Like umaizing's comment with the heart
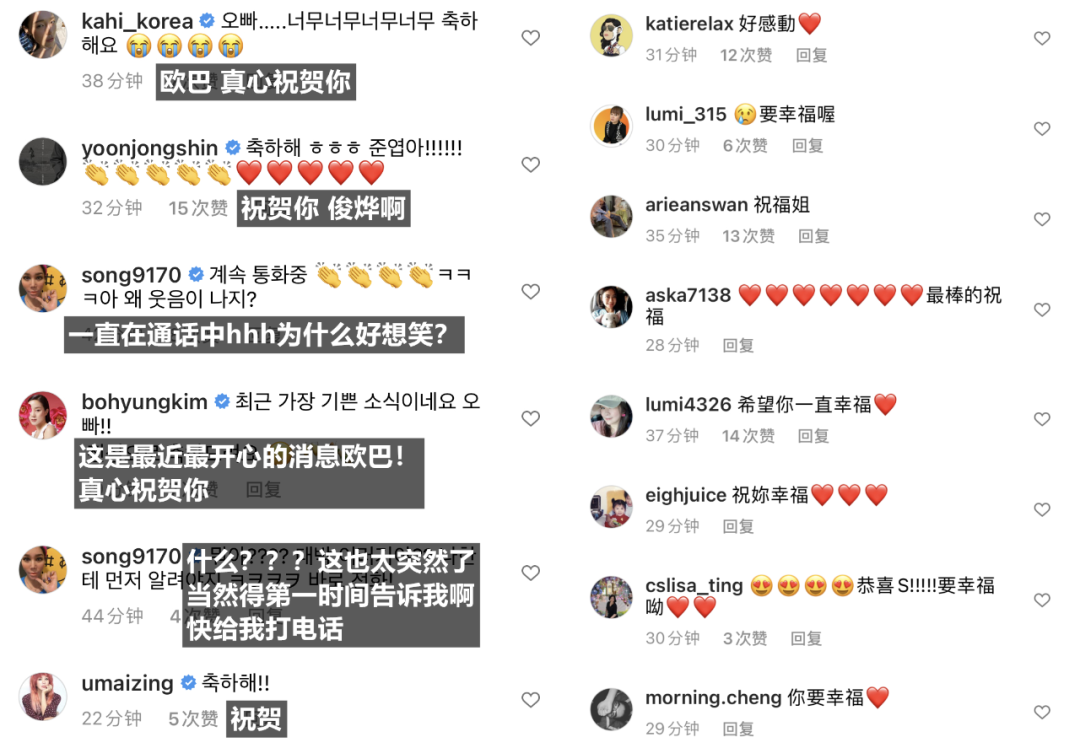The width and height of the screenshot is (1080, 748). (x=530, y=700)
